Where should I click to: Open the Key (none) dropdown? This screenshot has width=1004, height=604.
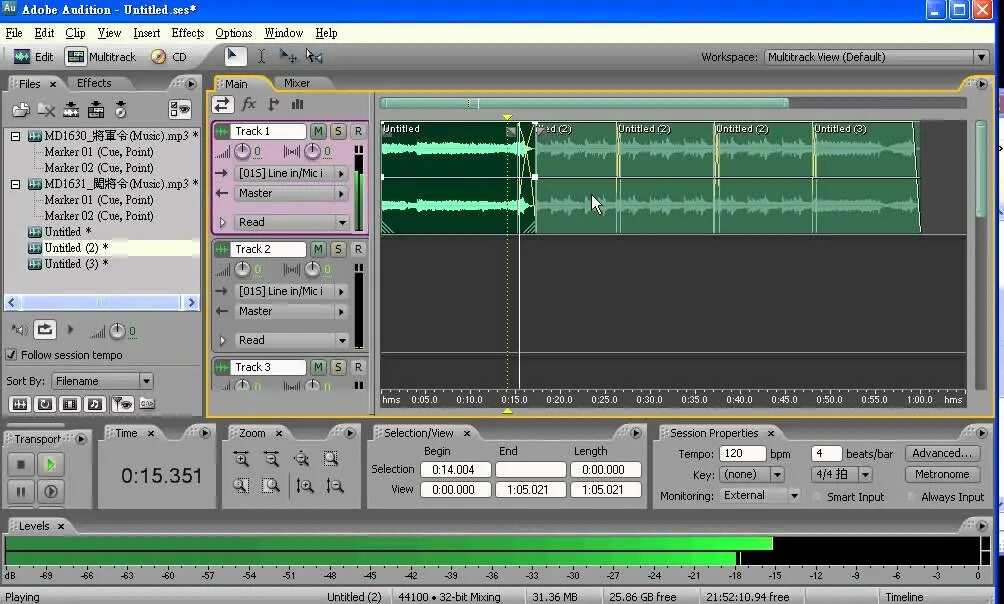pos(752,475)
